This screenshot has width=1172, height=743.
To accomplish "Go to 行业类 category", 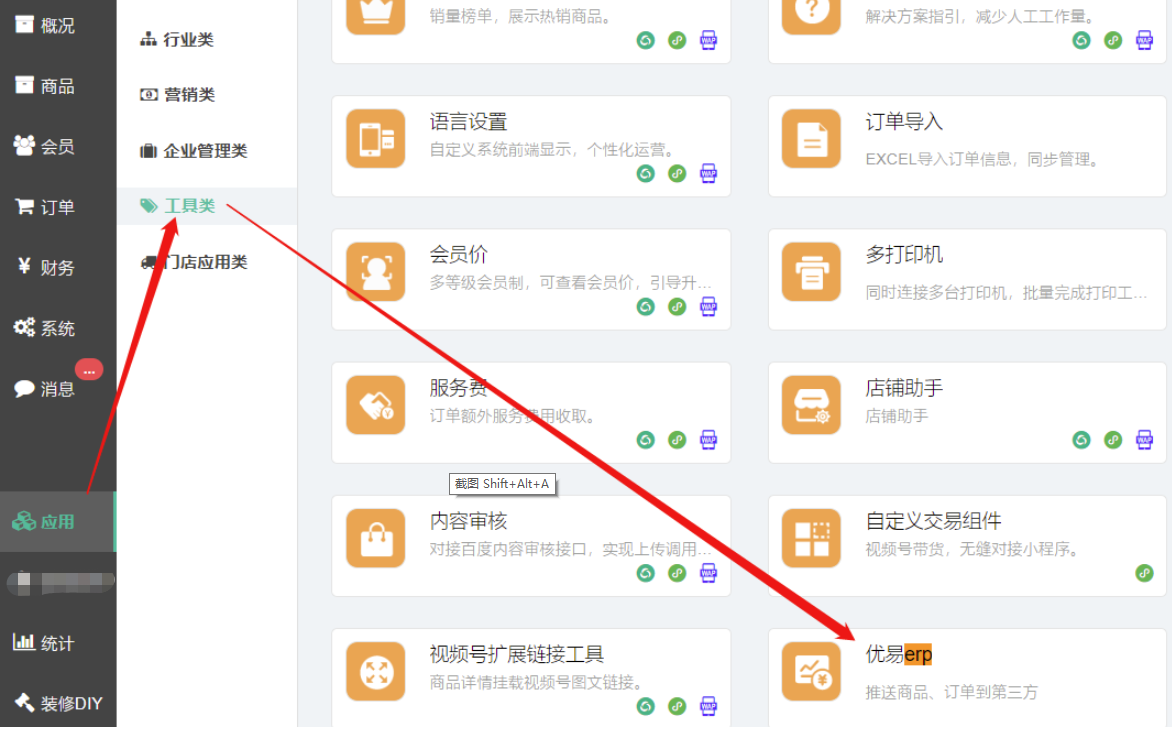I will point(188,40).
